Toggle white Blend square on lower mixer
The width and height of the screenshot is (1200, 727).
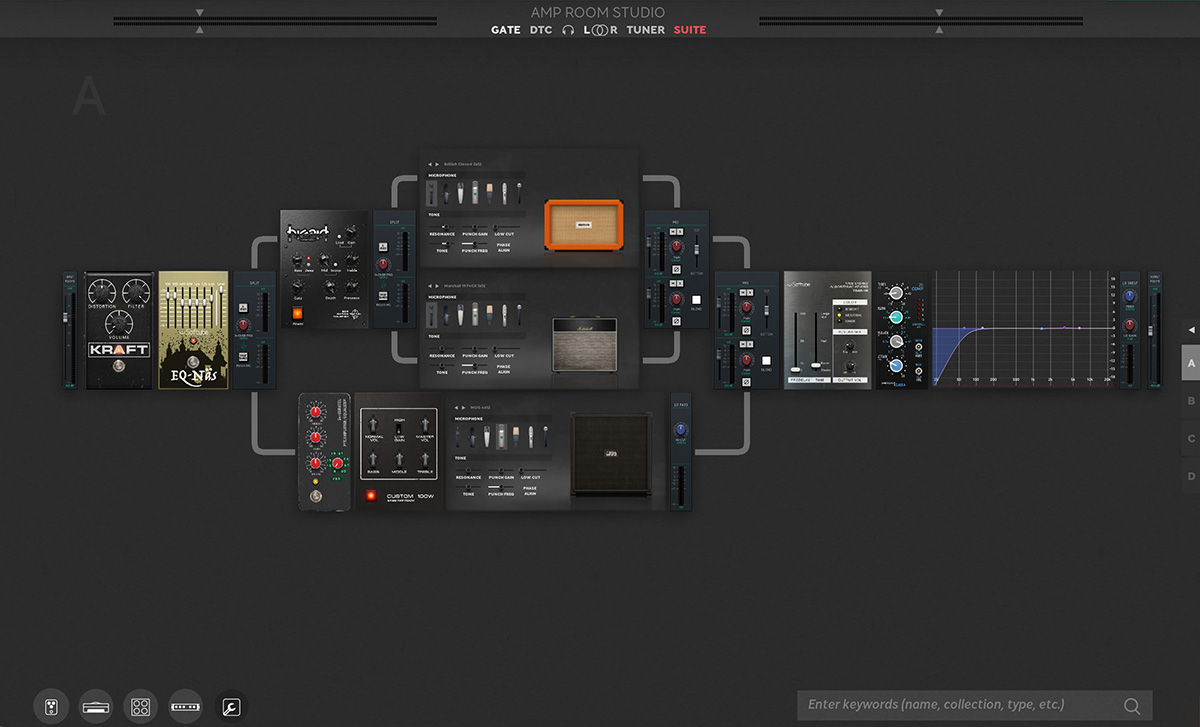[766, 362]
